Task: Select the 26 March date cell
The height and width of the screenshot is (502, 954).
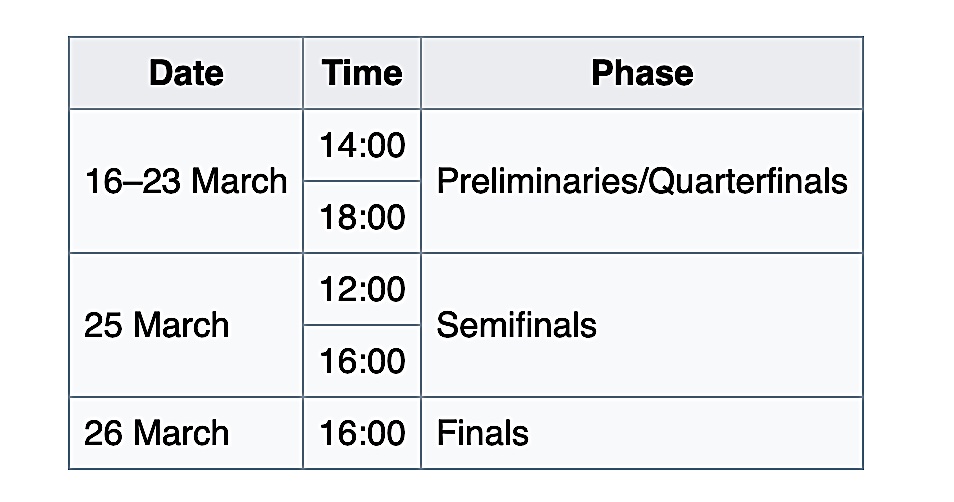Action: [x=156, y=433]
